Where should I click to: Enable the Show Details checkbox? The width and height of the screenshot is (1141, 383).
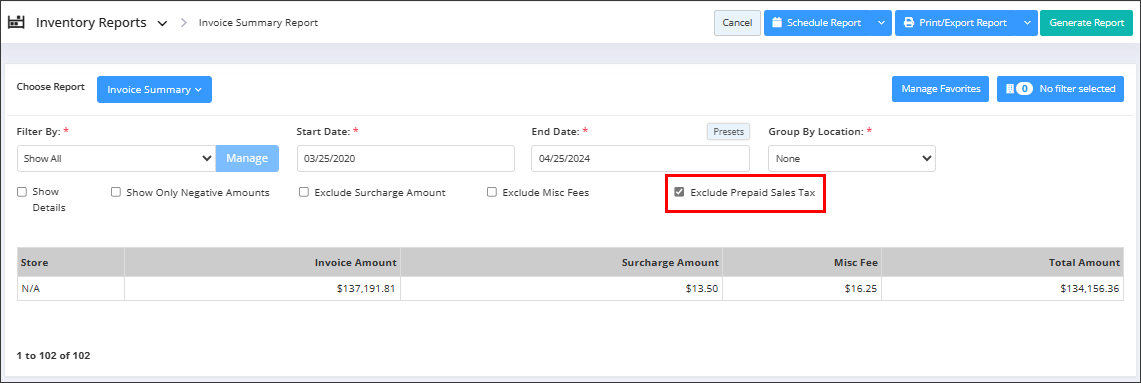(x=22, y=192)
